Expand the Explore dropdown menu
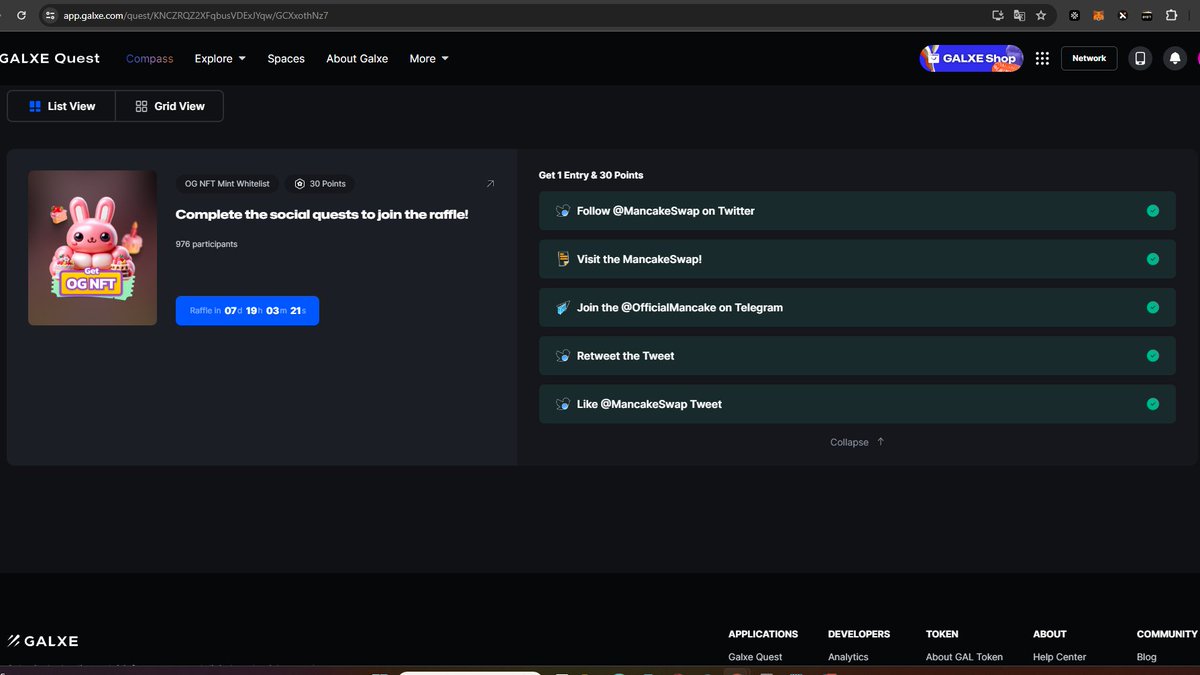The image size is (1200, 675). (220, 58)
